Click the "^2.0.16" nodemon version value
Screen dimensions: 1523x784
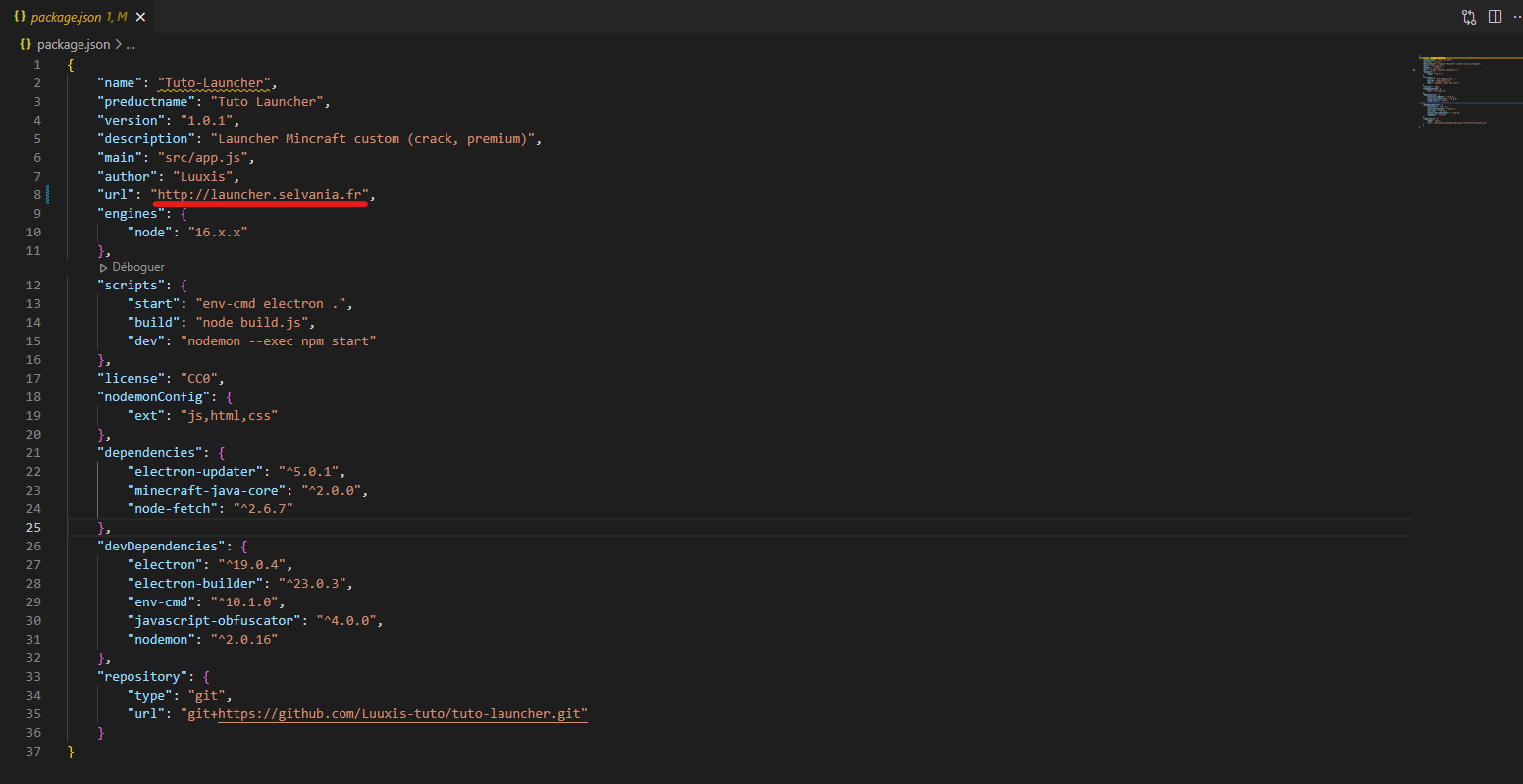[x=244, y=640]
